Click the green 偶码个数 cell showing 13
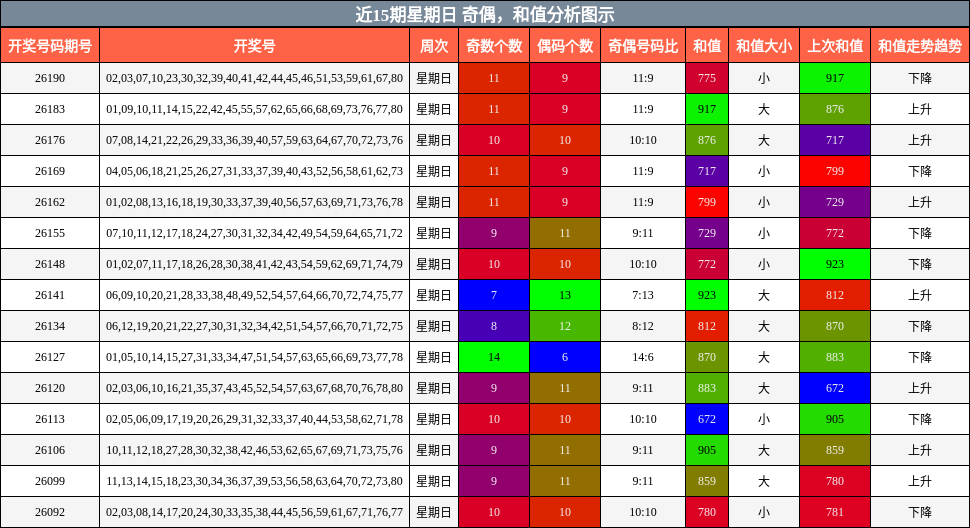The width and height of the screenshot is (970, 528). point(565,295)
